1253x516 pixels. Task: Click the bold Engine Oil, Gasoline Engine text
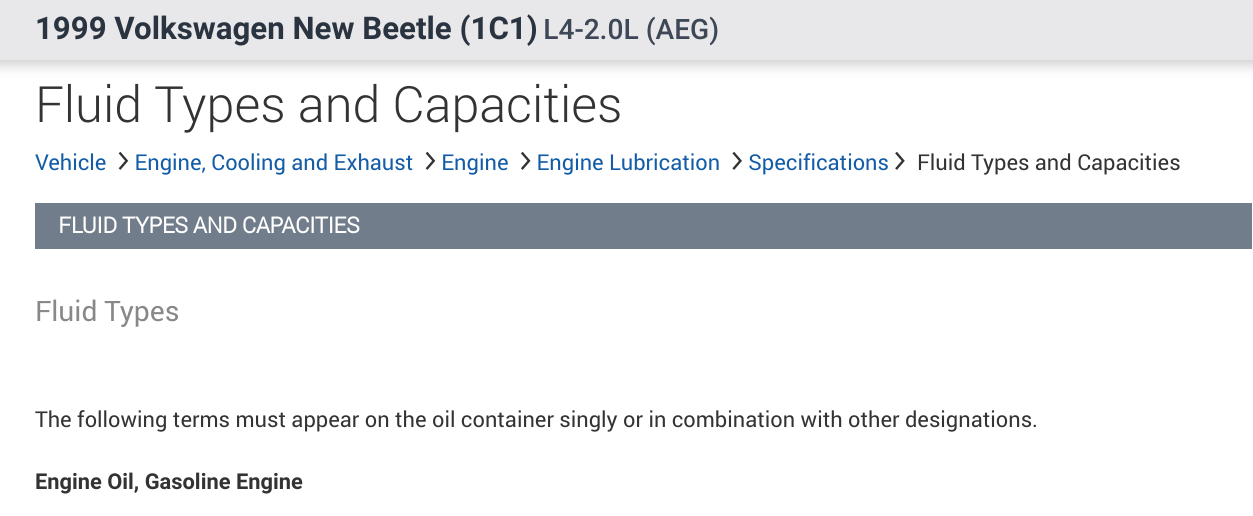coord(169,482)
